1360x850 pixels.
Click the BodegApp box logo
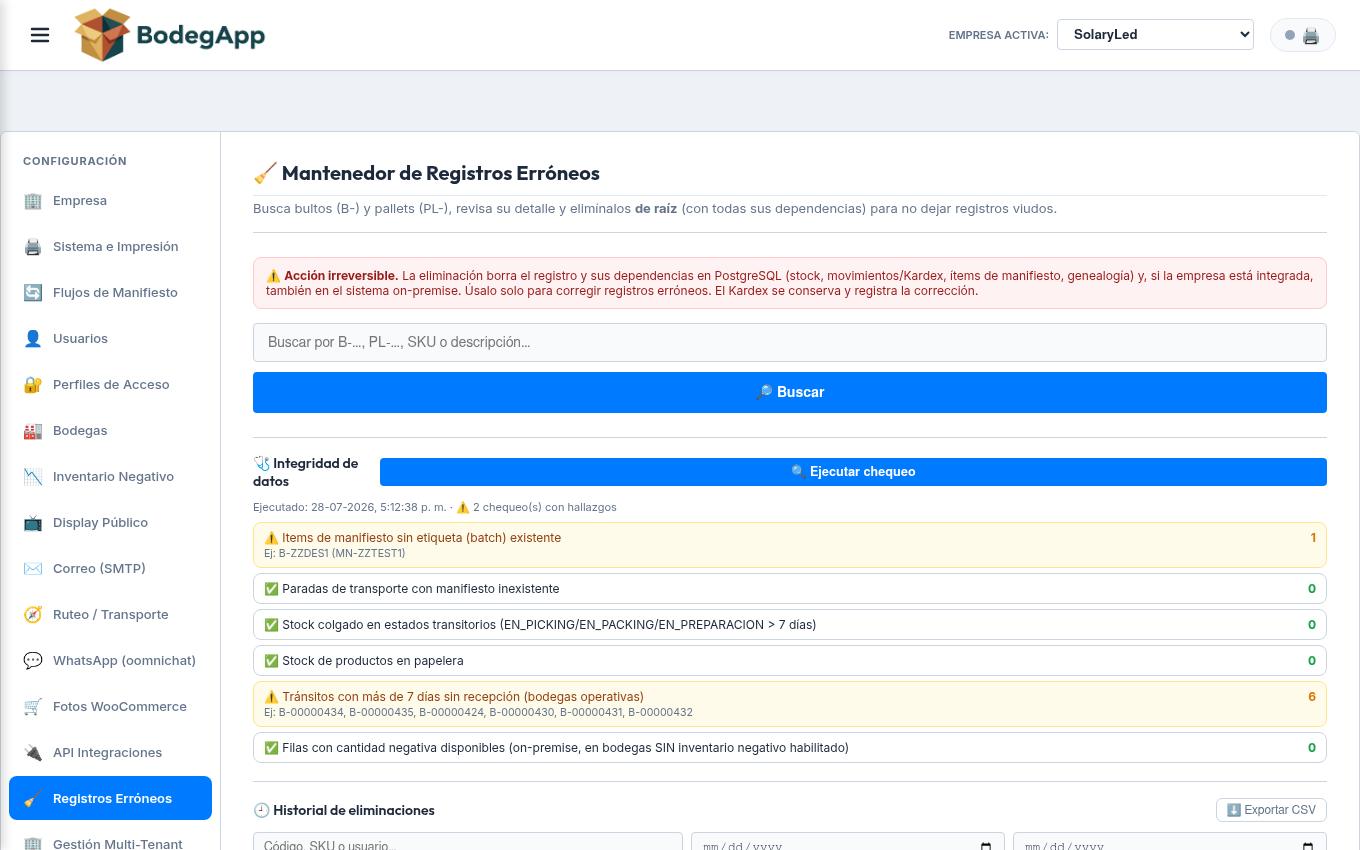(103, 35)
